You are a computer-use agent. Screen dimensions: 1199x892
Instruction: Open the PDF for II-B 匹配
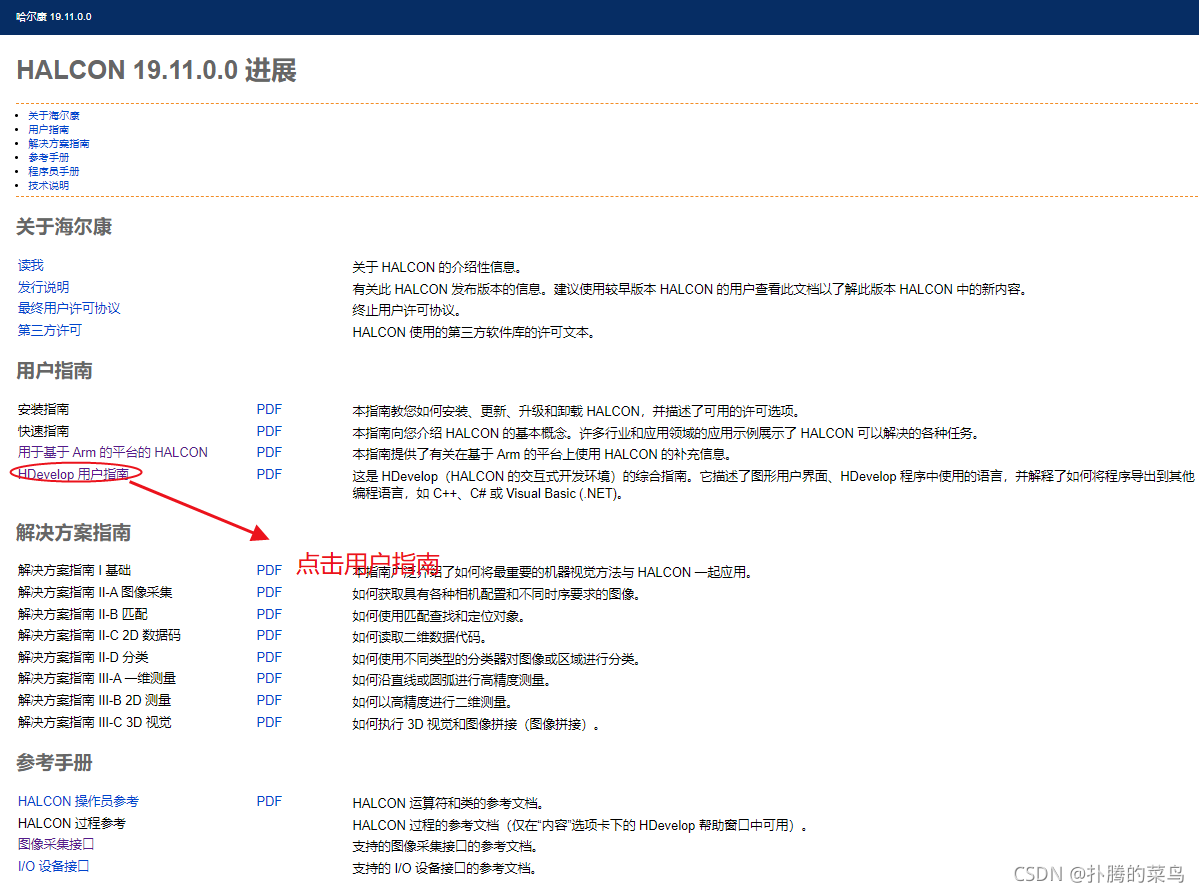[269, 614]
